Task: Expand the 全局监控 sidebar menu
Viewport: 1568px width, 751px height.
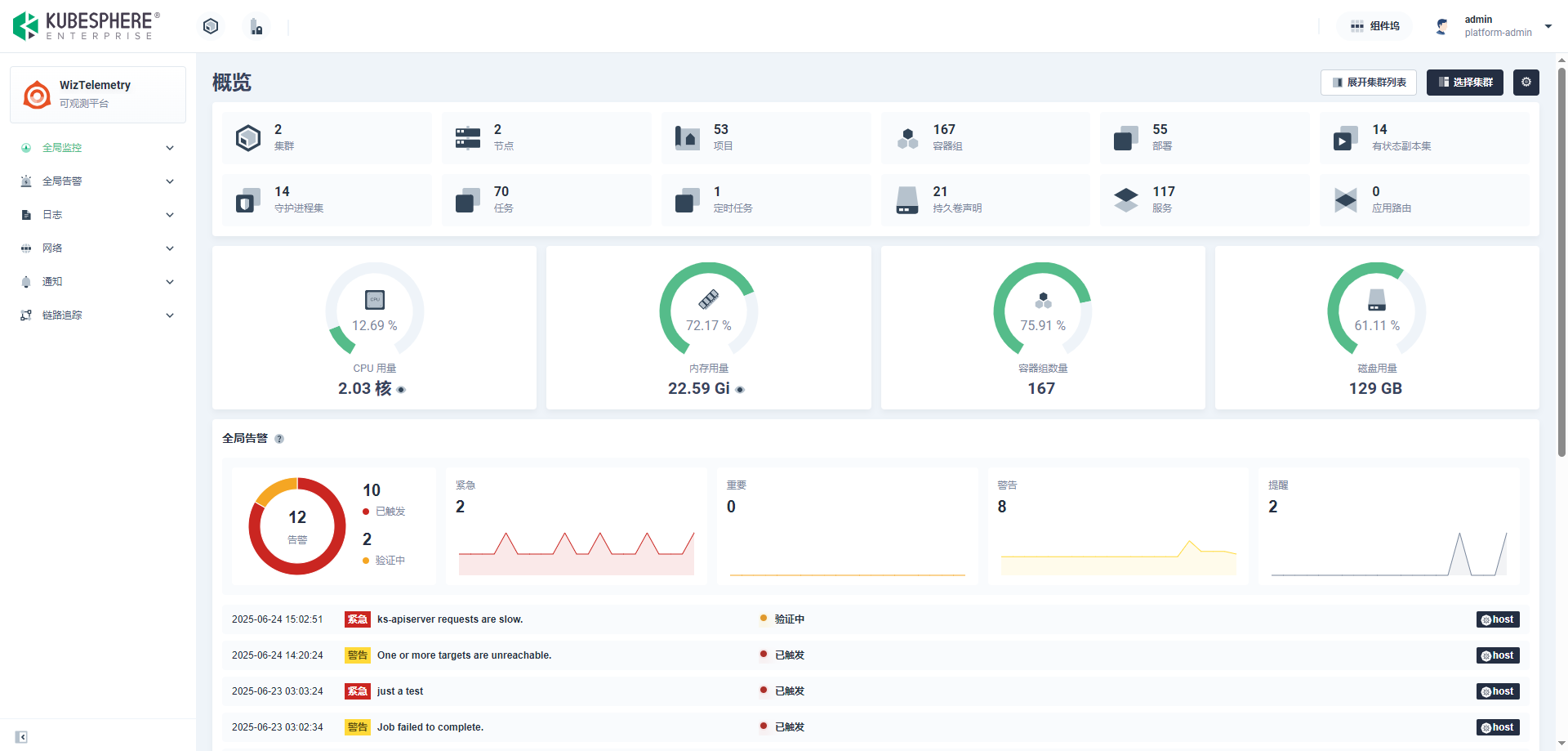Action: tap(98, 148)
